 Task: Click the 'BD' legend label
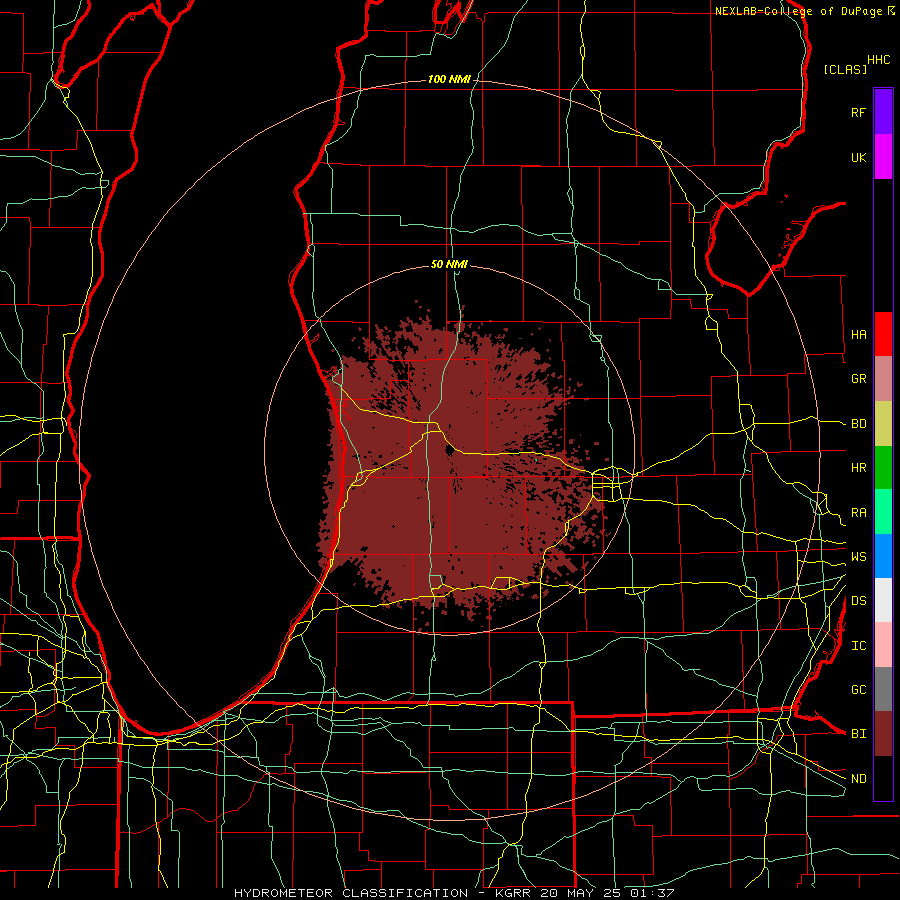(858, 424)
